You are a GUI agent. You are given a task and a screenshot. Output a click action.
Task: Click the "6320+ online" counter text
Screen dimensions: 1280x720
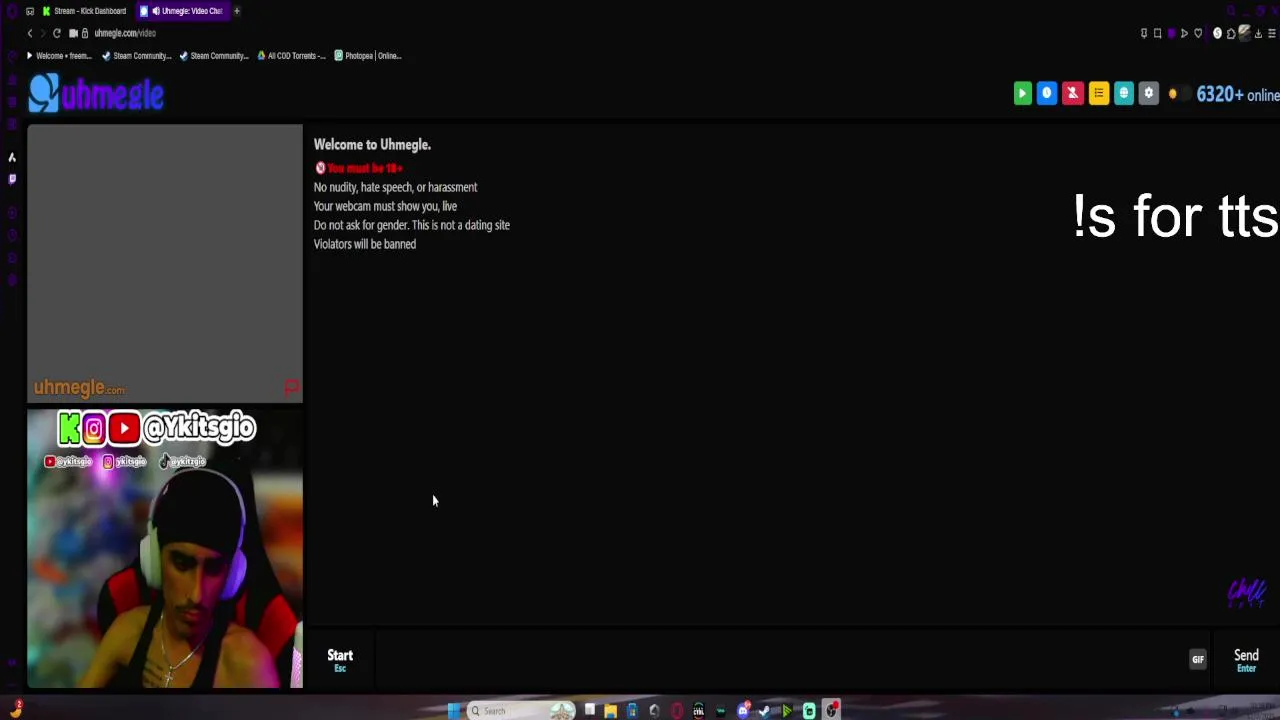click(x=1238, y=94)
